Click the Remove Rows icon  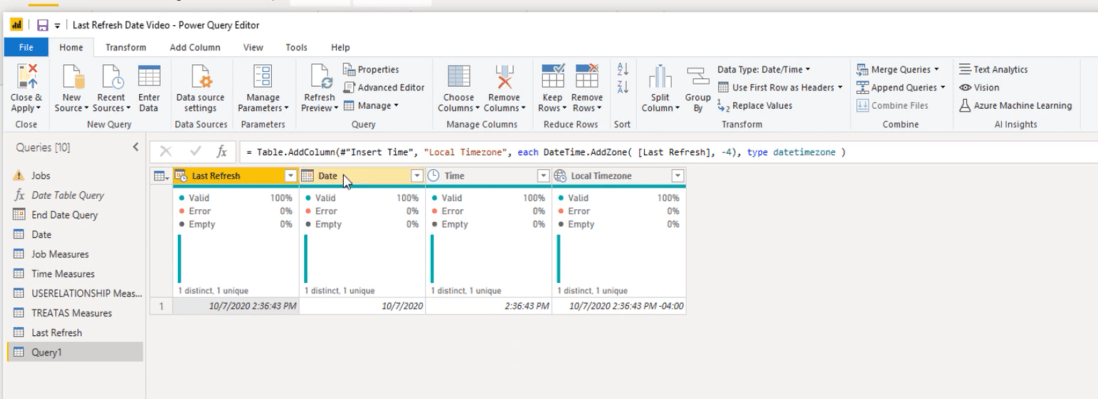pyautogui.click(x=587, y=77)
